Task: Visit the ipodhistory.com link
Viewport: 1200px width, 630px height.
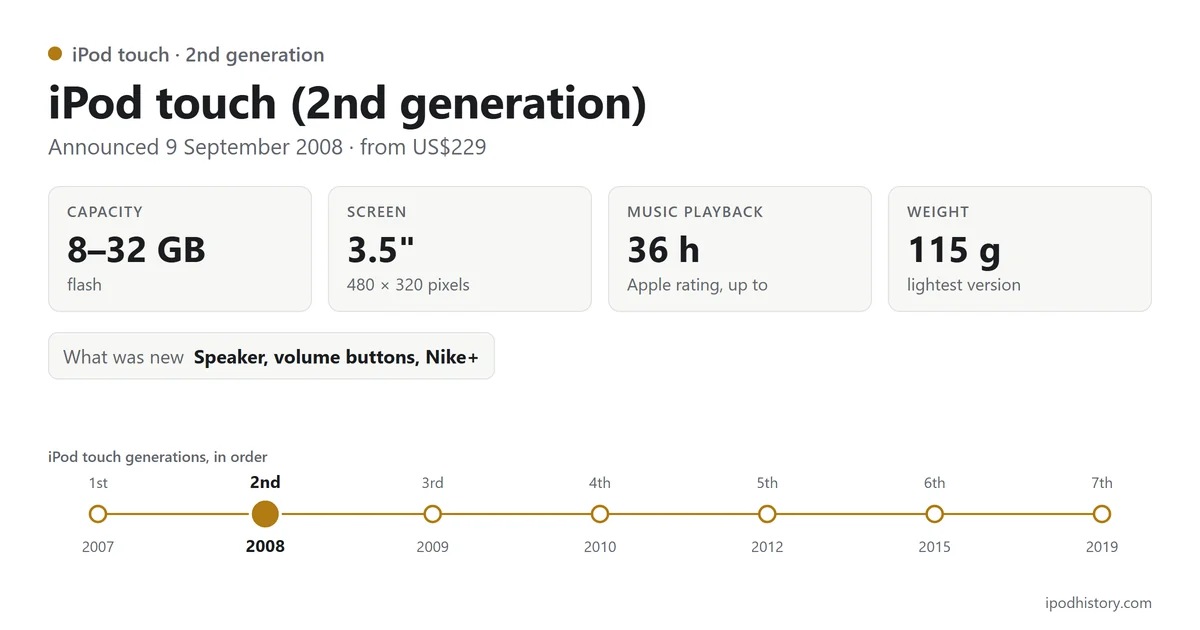Action: [x=1097, y=603]
